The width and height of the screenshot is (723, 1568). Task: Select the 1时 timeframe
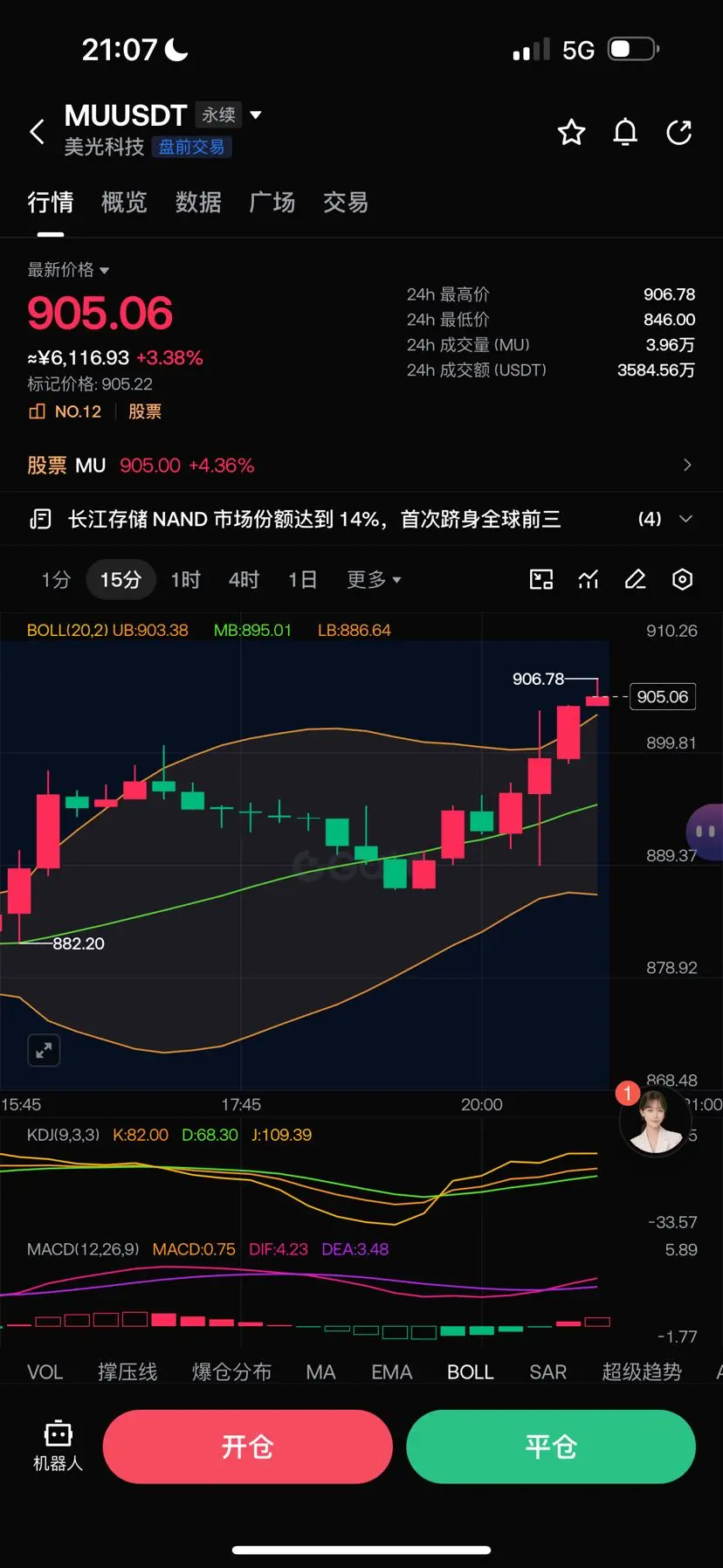pos(186,579)
